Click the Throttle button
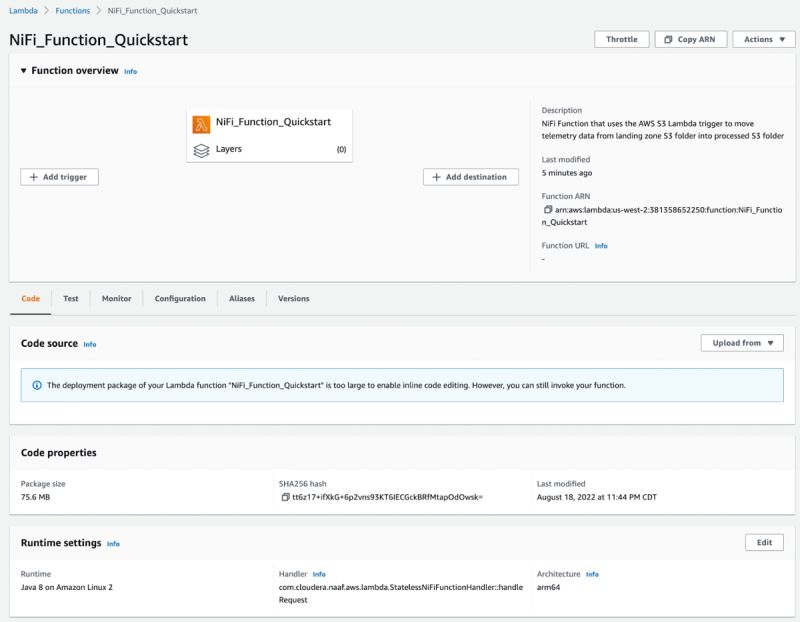This screenshot has height=622, width=800. [x=621, y=39]
